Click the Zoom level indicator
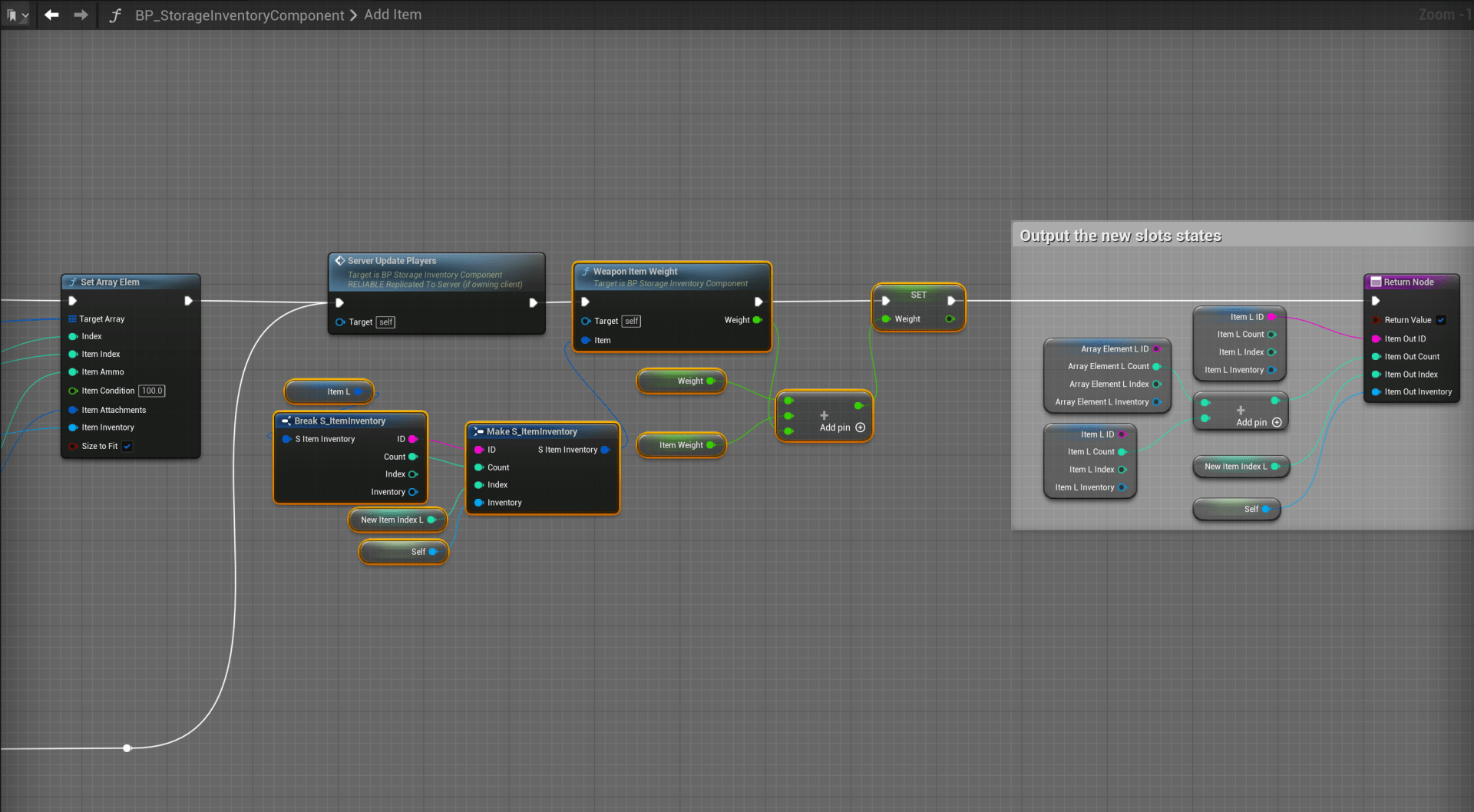This screenshot has width=1474, height=812. click(1445, 15)
